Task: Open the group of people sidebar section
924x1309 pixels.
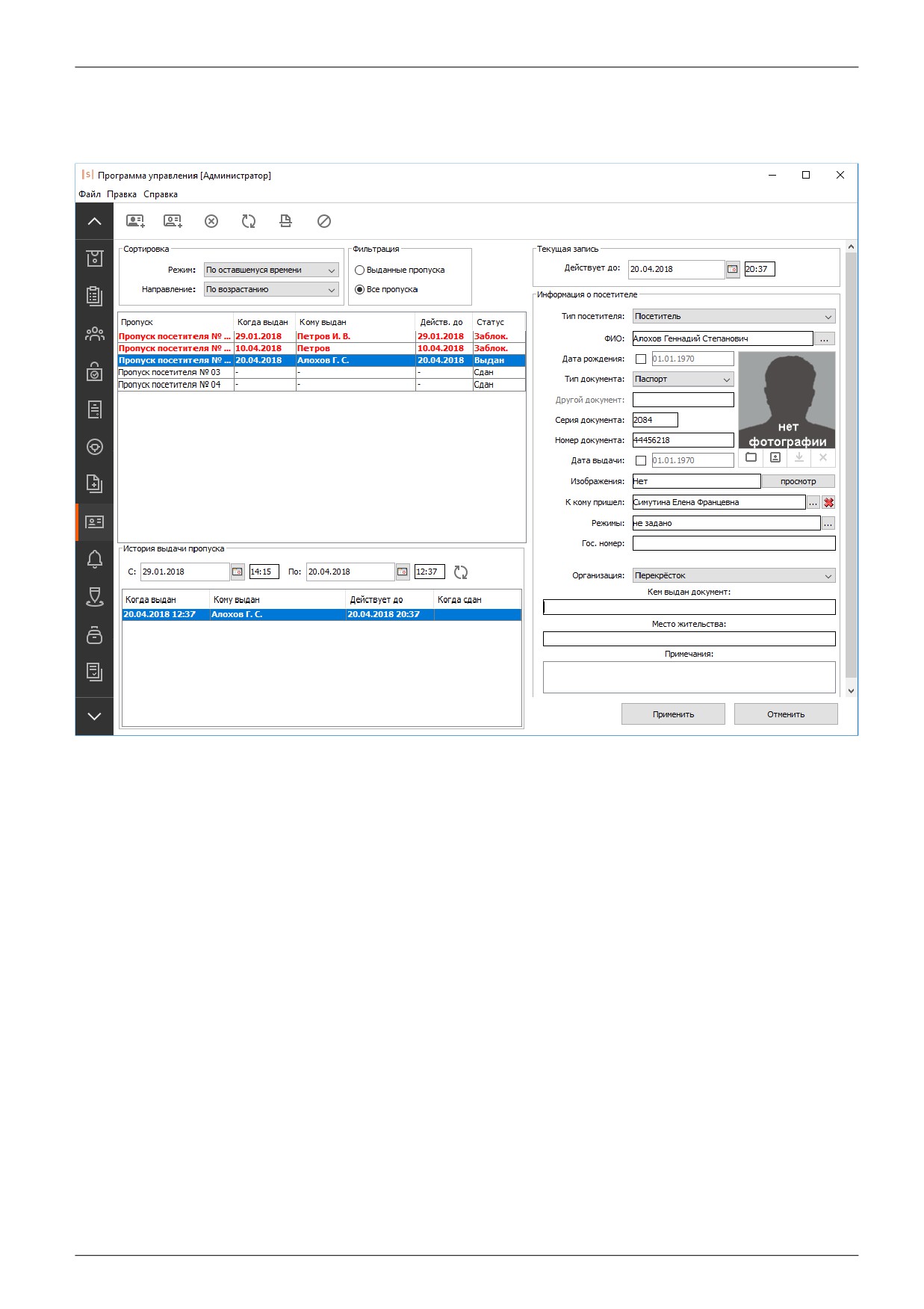Action: point(94,334)
